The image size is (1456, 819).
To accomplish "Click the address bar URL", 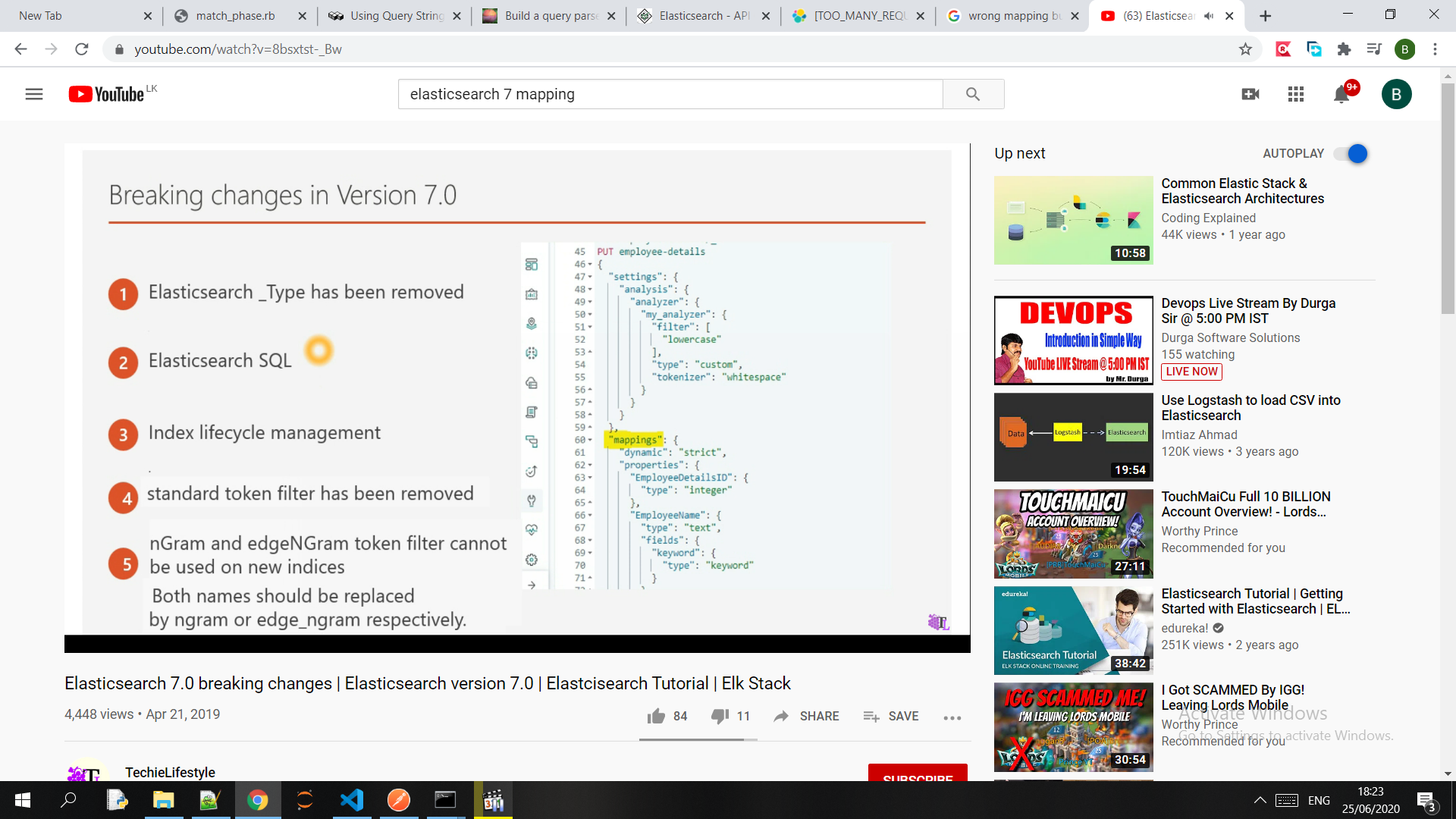I will [x=238, y=49].
